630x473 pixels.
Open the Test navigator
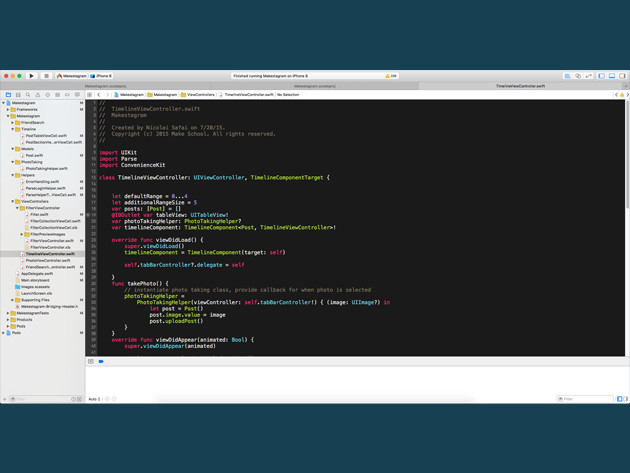click(47, 95)
